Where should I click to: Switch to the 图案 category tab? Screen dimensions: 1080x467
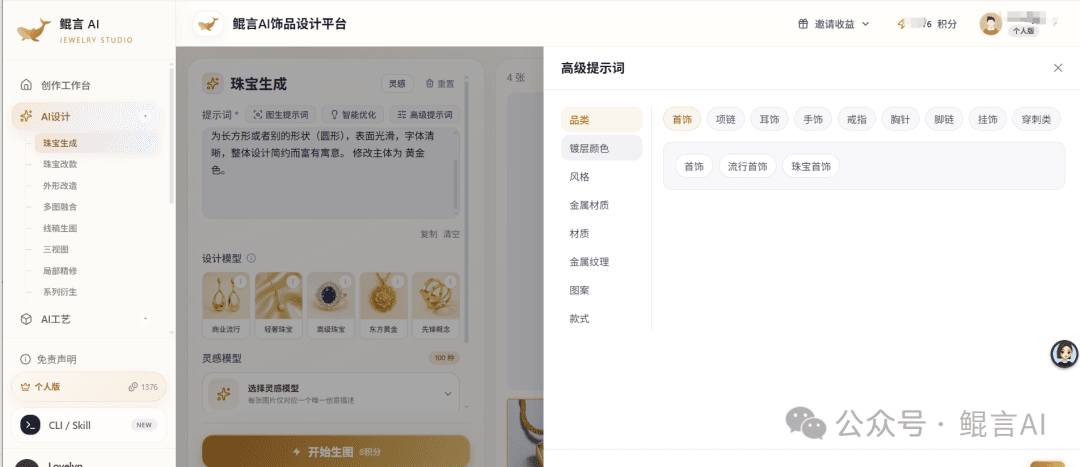click(601, 290)
